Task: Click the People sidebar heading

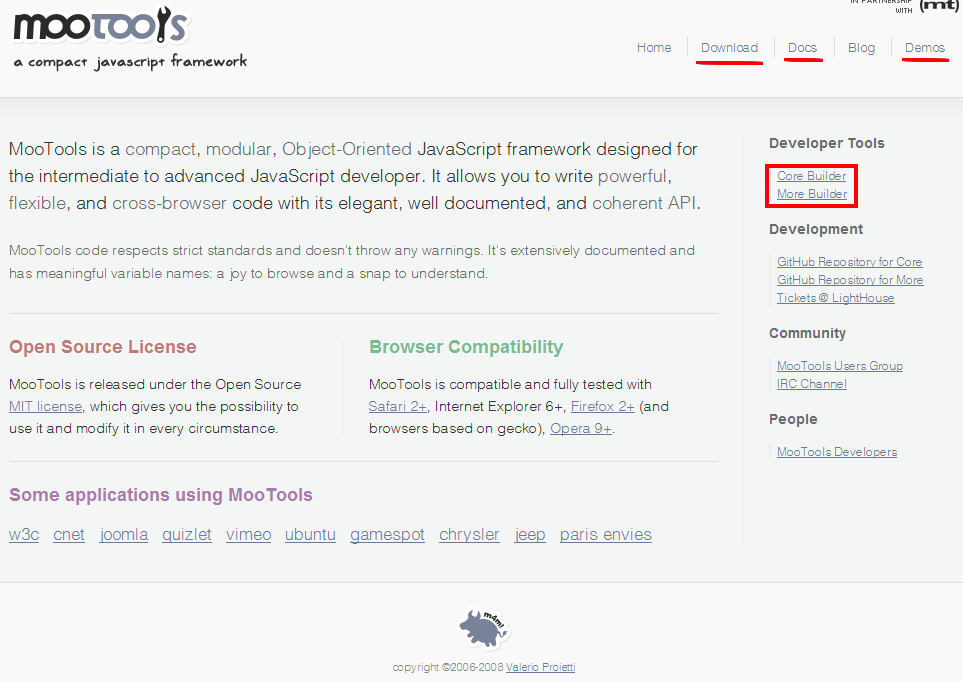Action: 793,419
